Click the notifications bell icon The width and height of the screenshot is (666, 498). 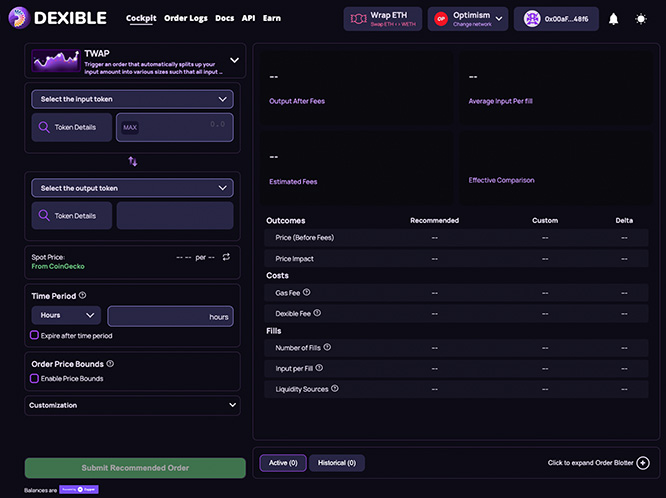(x=613, y=19)
